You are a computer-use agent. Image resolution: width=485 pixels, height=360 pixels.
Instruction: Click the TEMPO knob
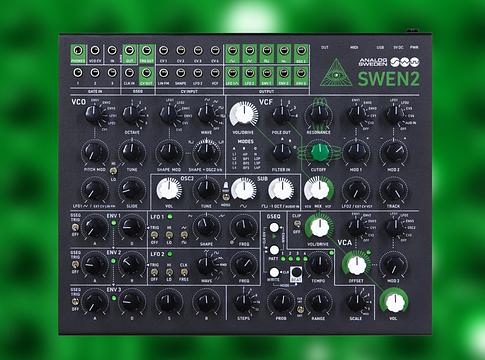[319, 264]
